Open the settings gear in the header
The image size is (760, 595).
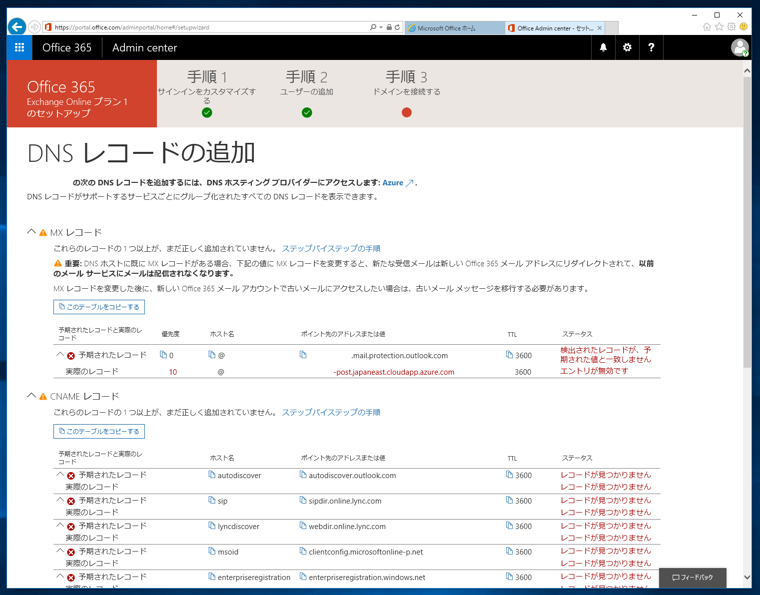[x=627, y=47]
